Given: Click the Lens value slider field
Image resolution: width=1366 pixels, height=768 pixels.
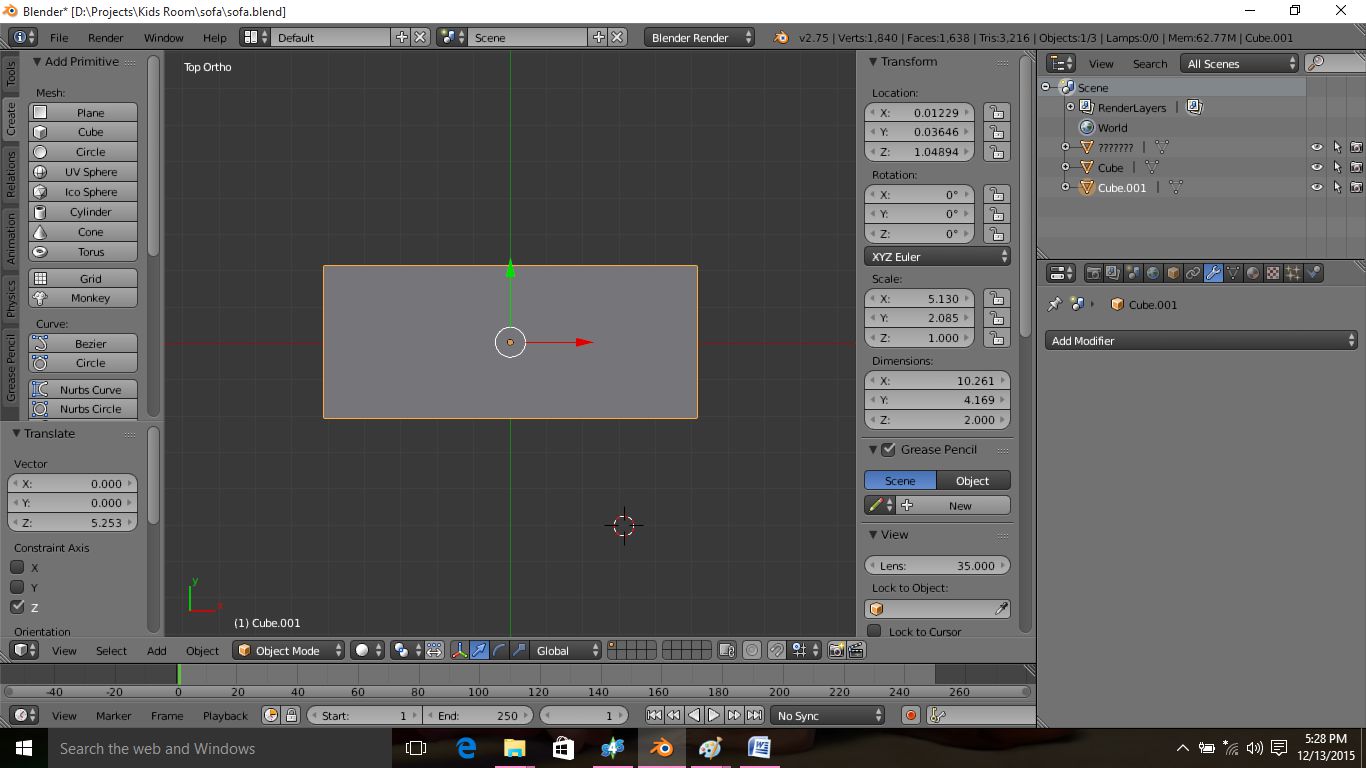Looking at the screenshot, I should (x=938, y=565).
